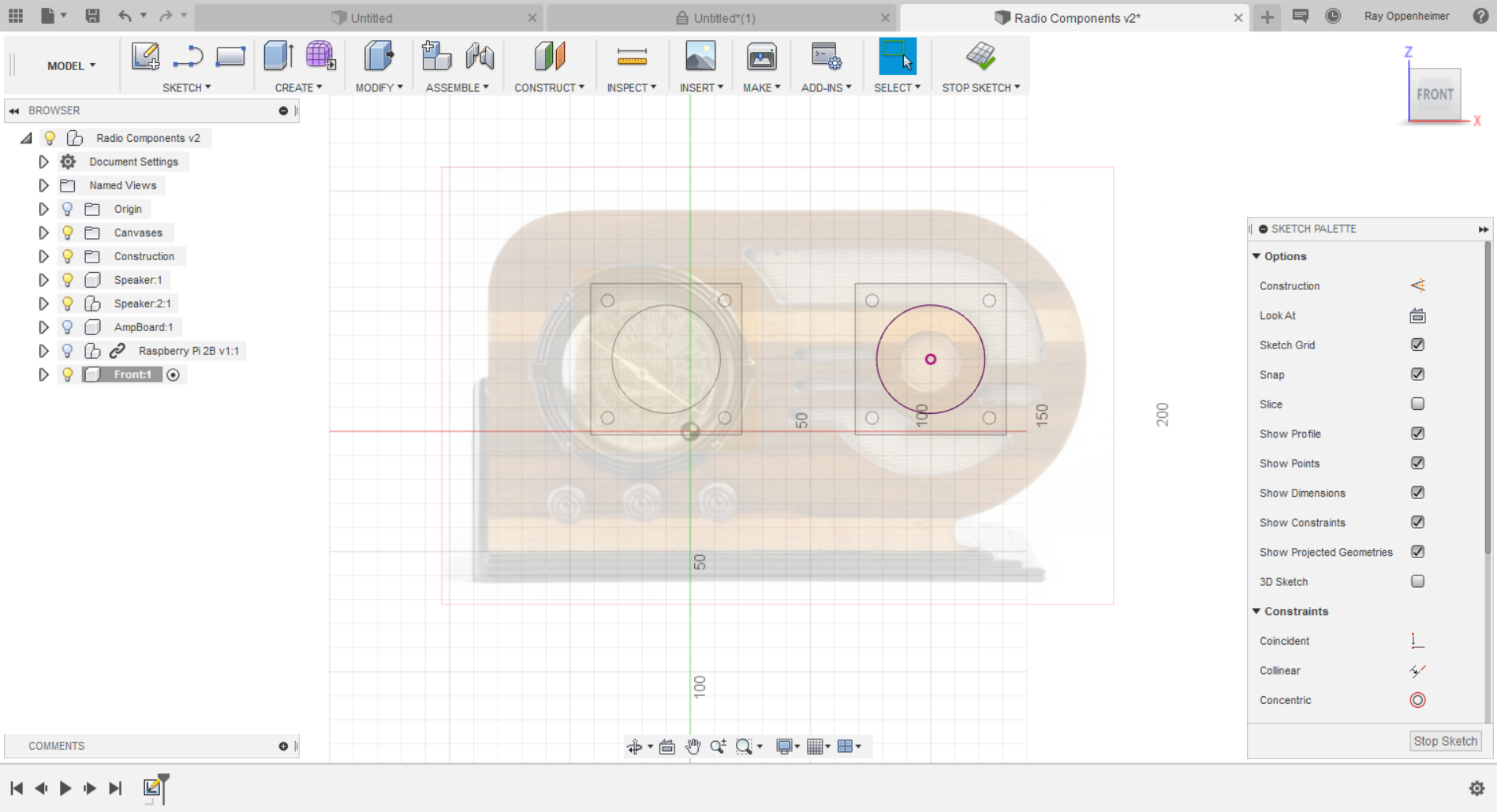Viewport: 1497px width, 812px height.
Task: Open the data panel grid icon
Action: (16, 15)
